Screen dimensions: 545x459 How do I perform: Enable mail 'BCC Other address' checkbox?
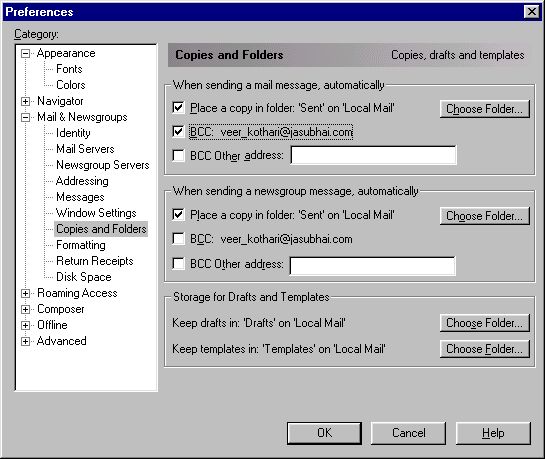[178, 155]
